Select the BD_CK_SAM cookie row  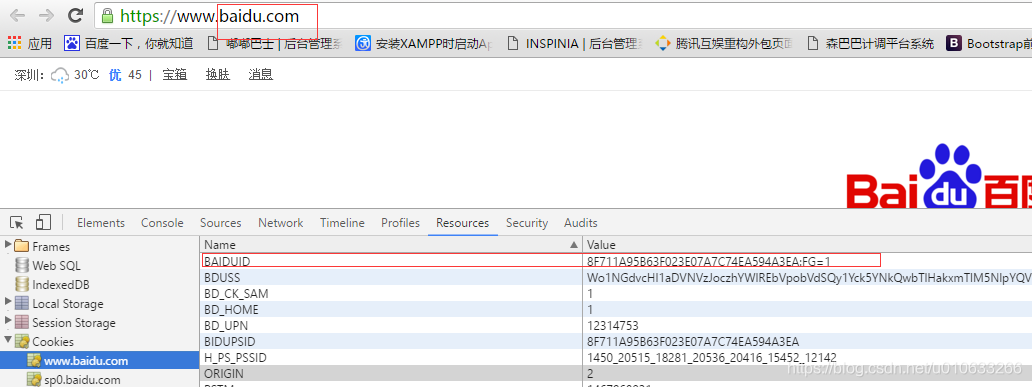[x=616, y=293]
